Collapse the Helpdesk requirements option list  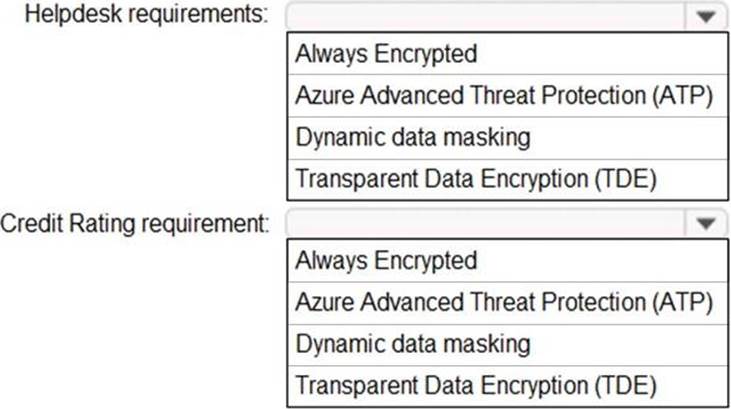pyautogui.click(x=705, y=17)
